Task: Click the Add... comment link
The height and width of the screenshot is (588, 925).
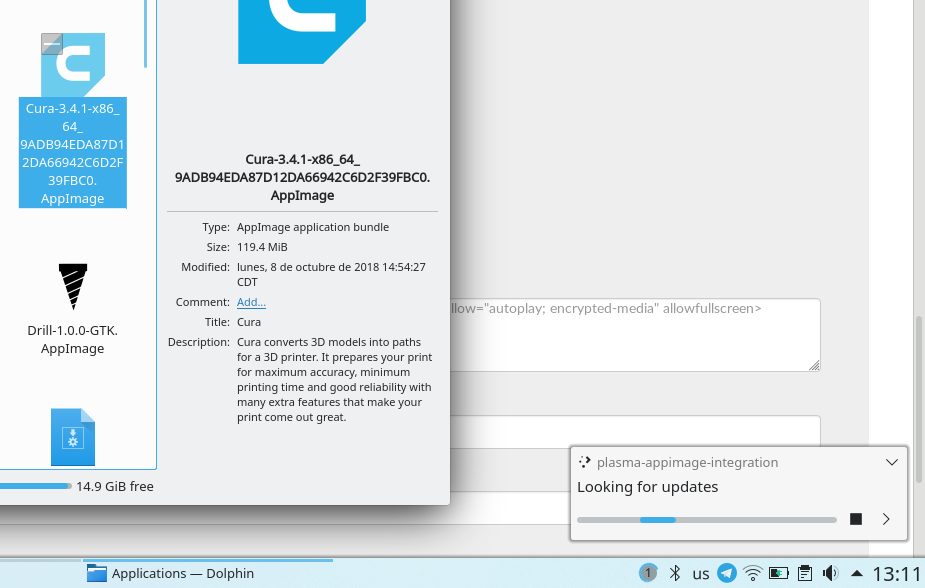Action: 251,302
